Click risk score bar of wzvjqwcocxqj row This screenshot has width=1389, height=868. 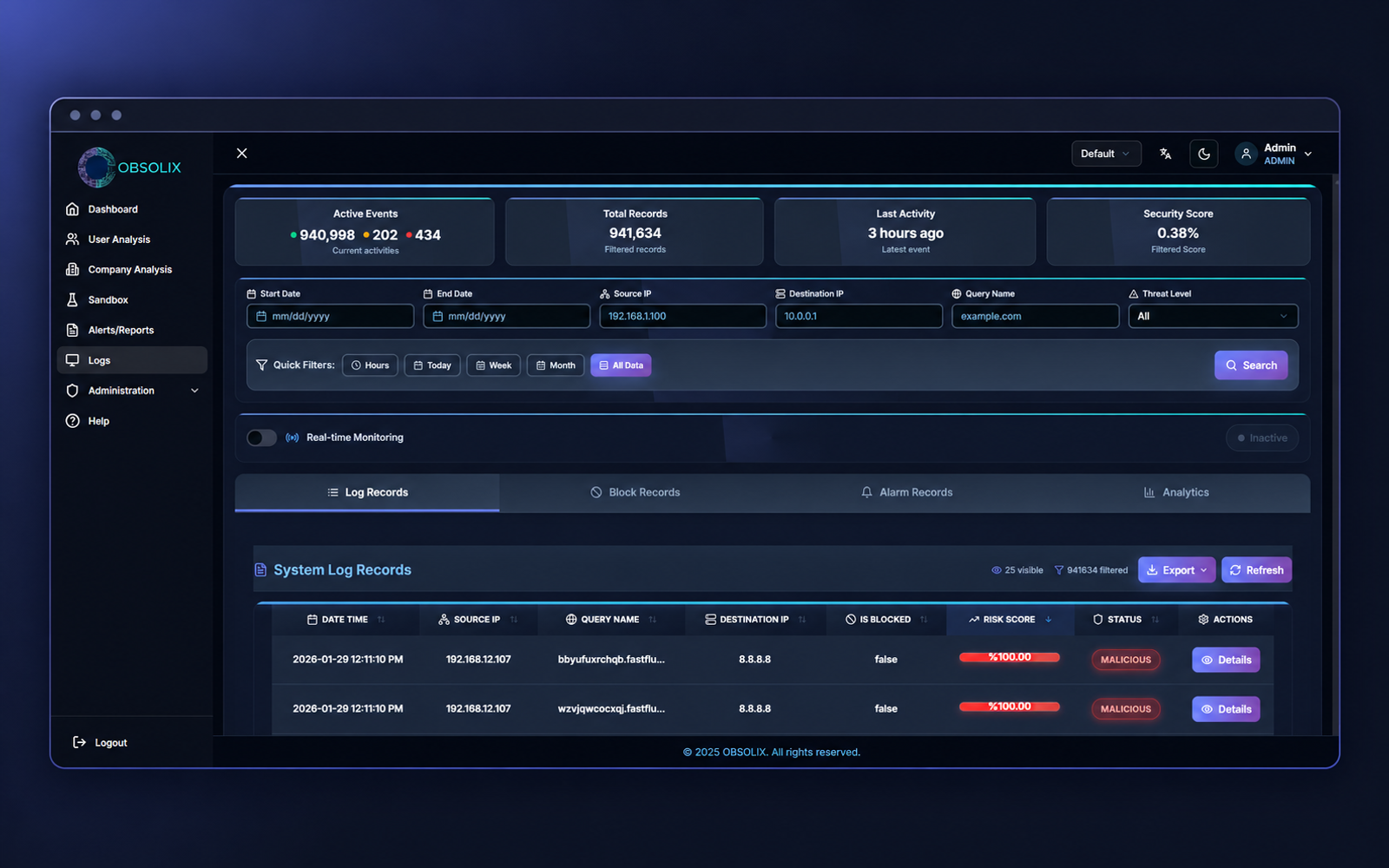(1010, 707)
